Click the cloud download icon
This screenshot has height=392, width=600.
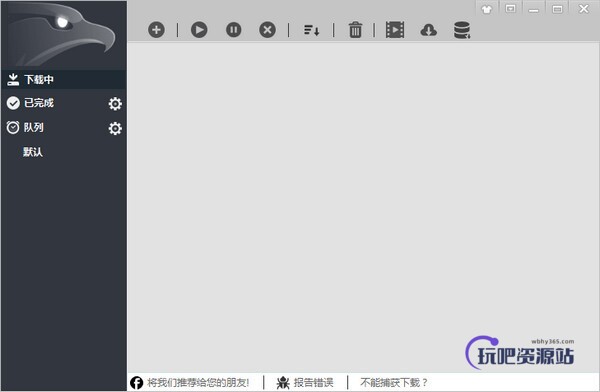point(429,30)
